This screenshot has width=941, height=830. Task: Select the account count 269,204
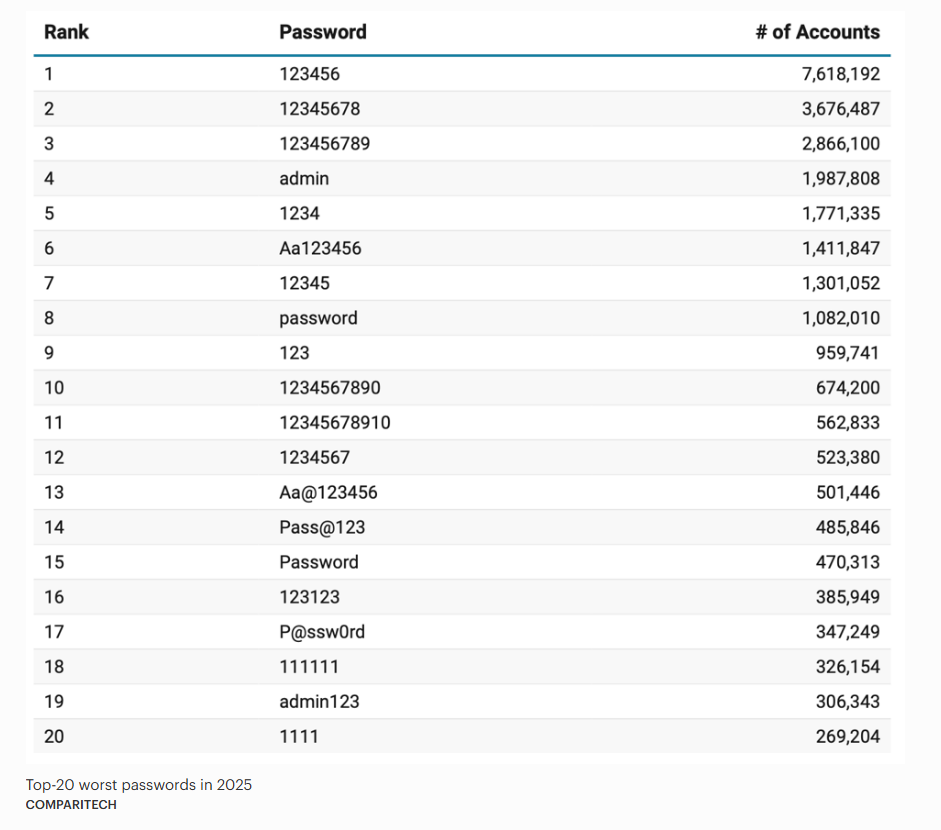(848, 737)
